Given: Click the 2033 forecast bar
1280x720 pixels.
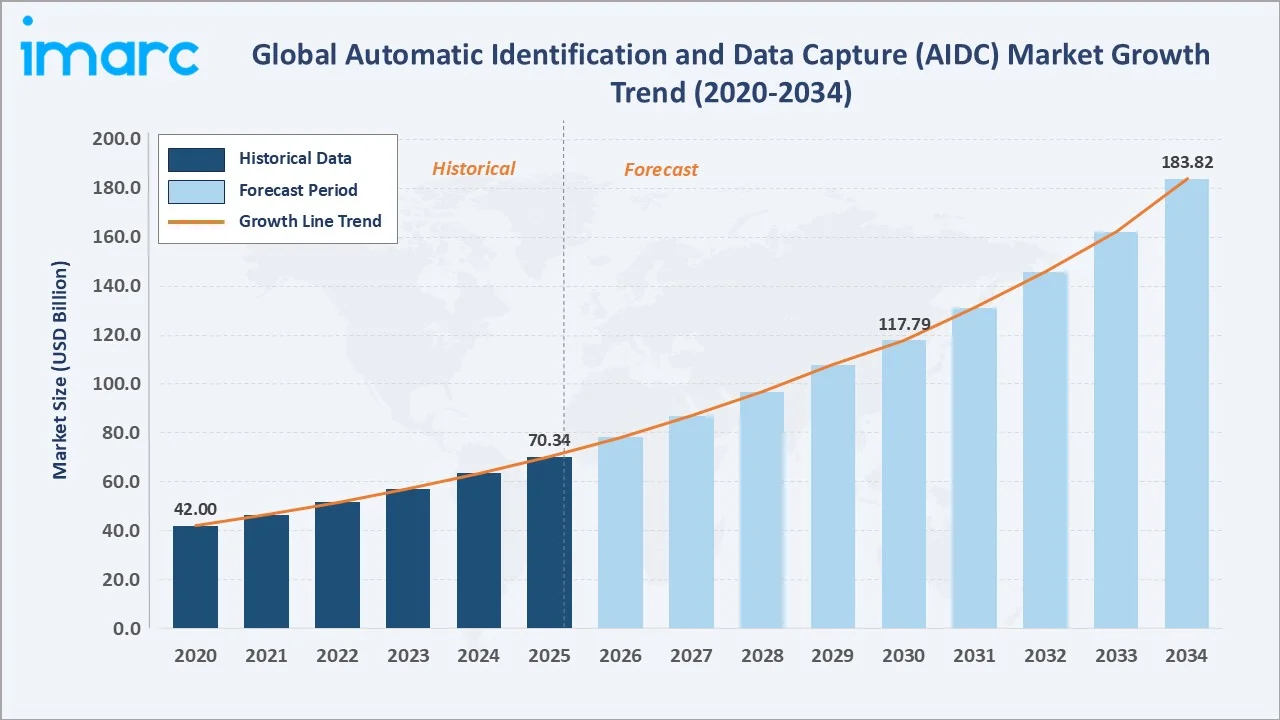Looking at the screenshot, I should point(1116,430).
